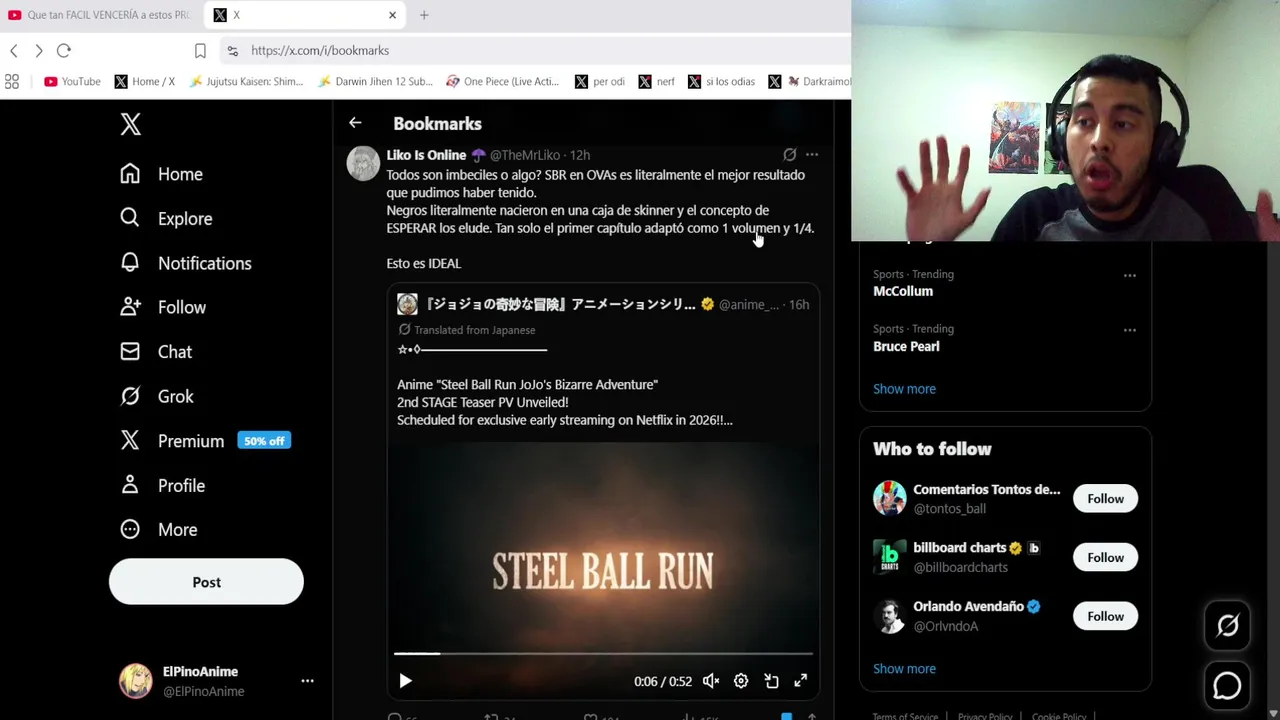Image resolution: width=1280 pixels, height=720 pixels.
Task: Reload the current page
Action: (64, 50)
